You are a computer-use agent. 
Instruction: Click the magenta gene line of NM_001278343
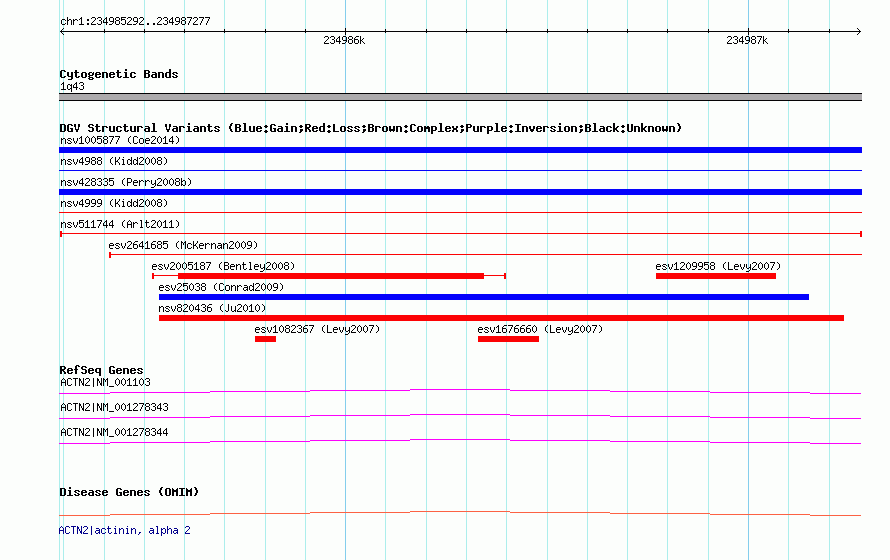460,416
